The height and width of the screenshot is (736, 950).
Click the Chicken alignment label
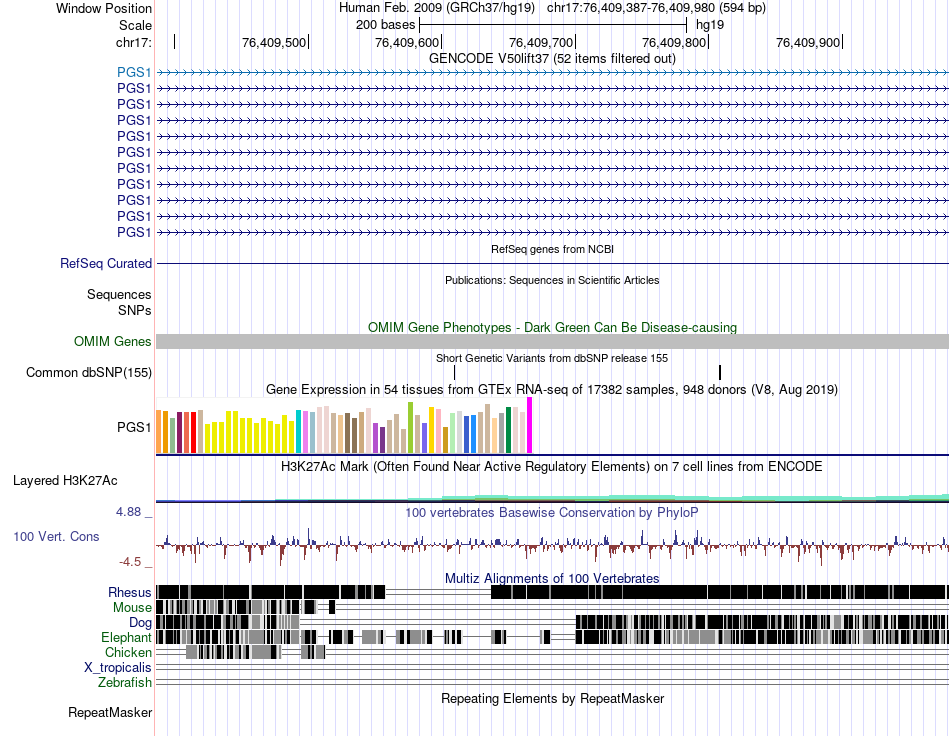(128, 652)
